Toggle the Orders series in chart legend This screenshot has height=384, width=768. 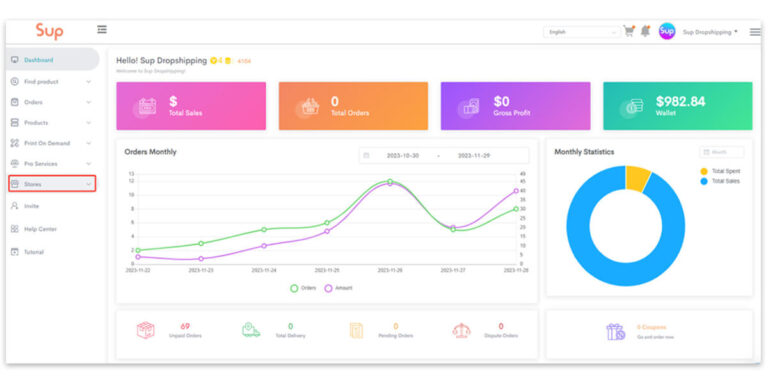tap(303, 288)
